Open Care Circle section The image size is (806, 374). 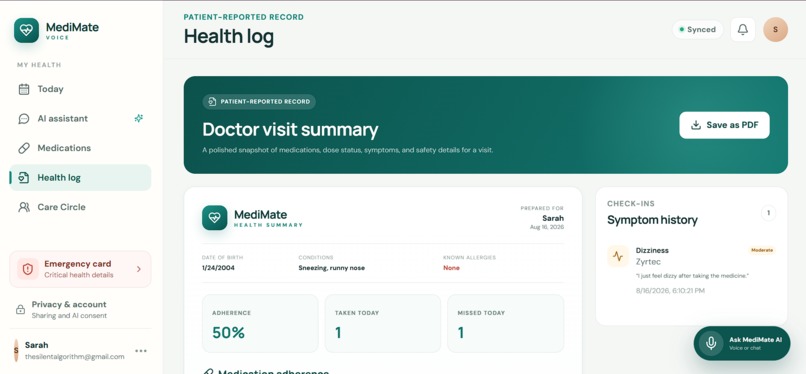click(80, 207)
